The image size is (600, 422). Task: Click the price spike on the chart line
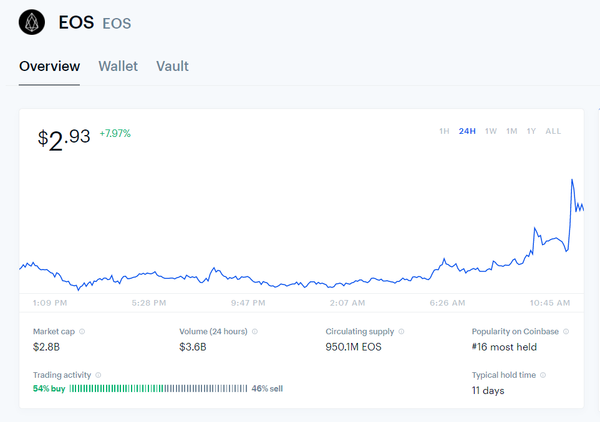point(572,181)
